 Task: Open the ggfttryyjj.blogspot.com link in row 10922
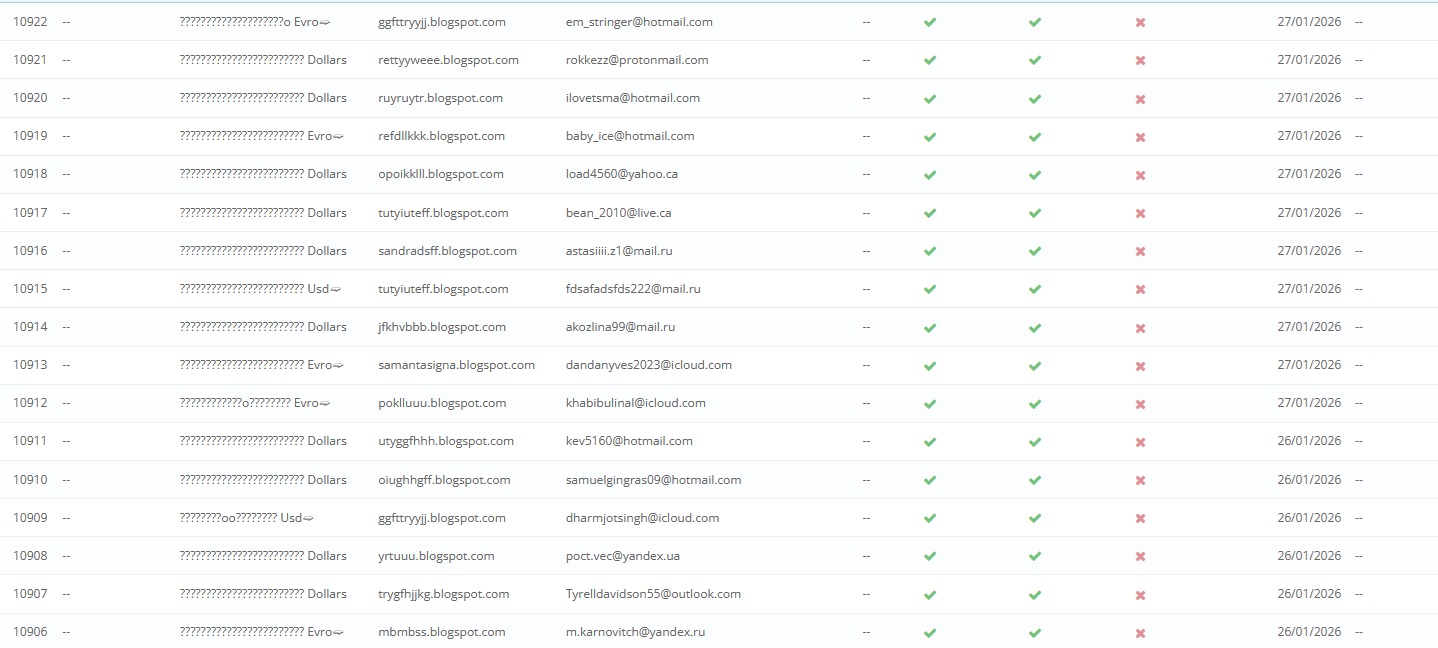(x=441, y=22)
